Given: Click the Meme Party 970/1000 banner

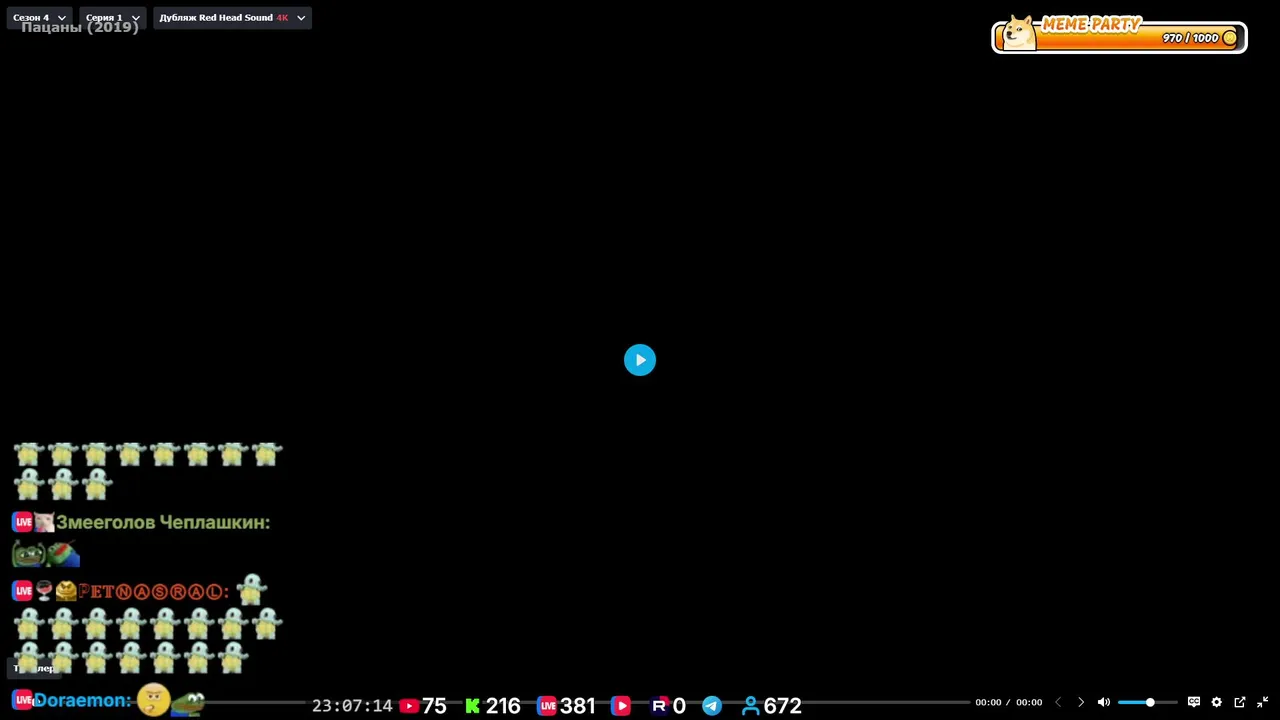Looking at the screenshot, I should point(1119,36).
